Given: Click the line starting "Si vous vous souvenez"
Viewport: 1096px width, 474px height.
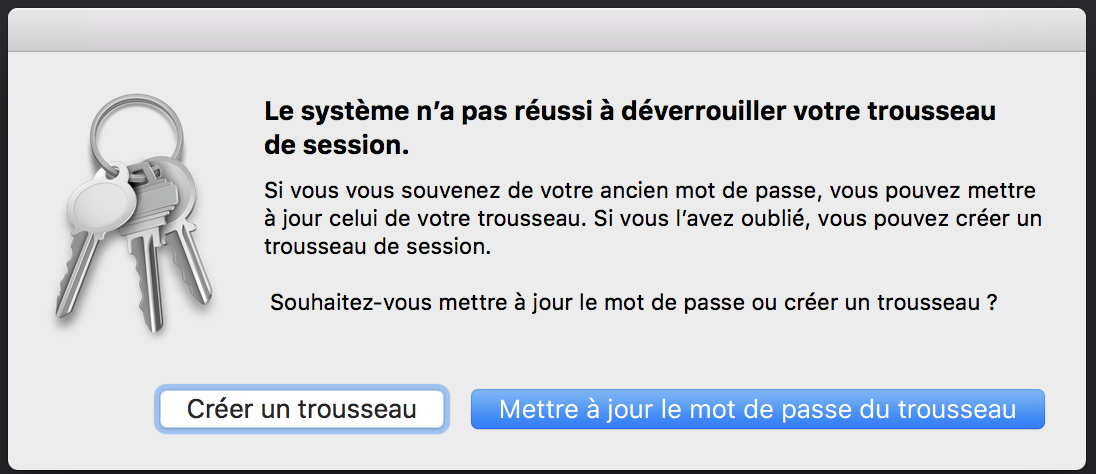Looking at the screenshot, I should coord(650,191).
